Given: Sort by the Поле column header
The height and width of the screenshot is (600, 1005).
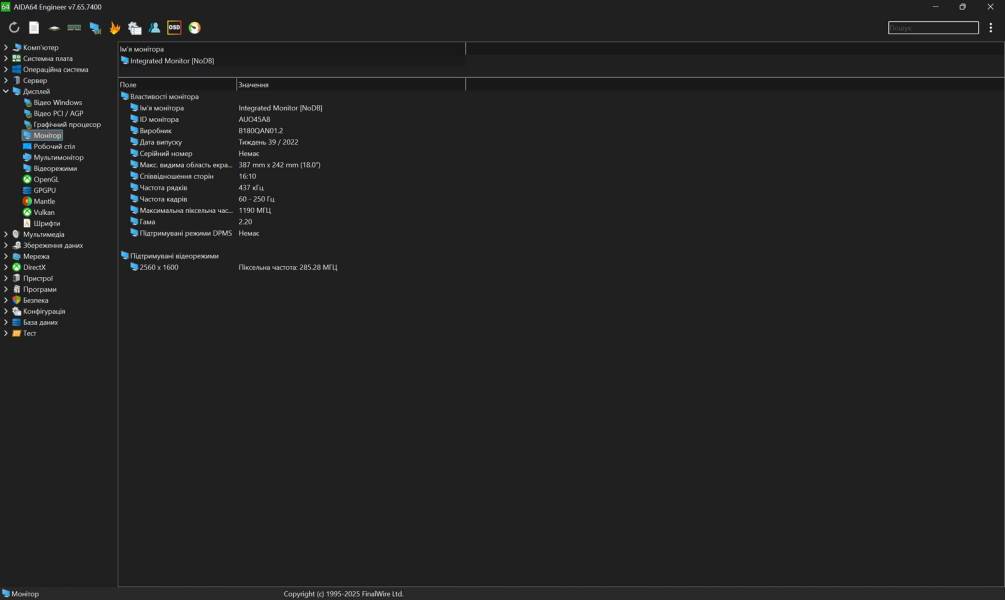Looking at the screenshot, I should (176, 85).
